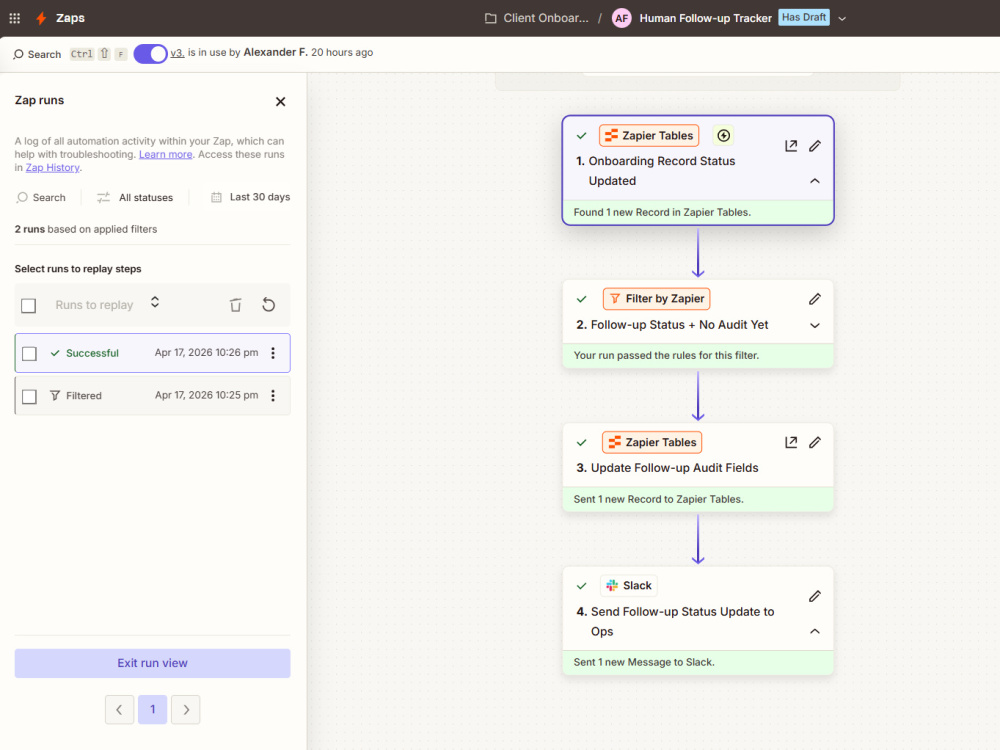Select page 1 of runs
The width and height of the screenshot is (1000, 750).
(152, 709)
